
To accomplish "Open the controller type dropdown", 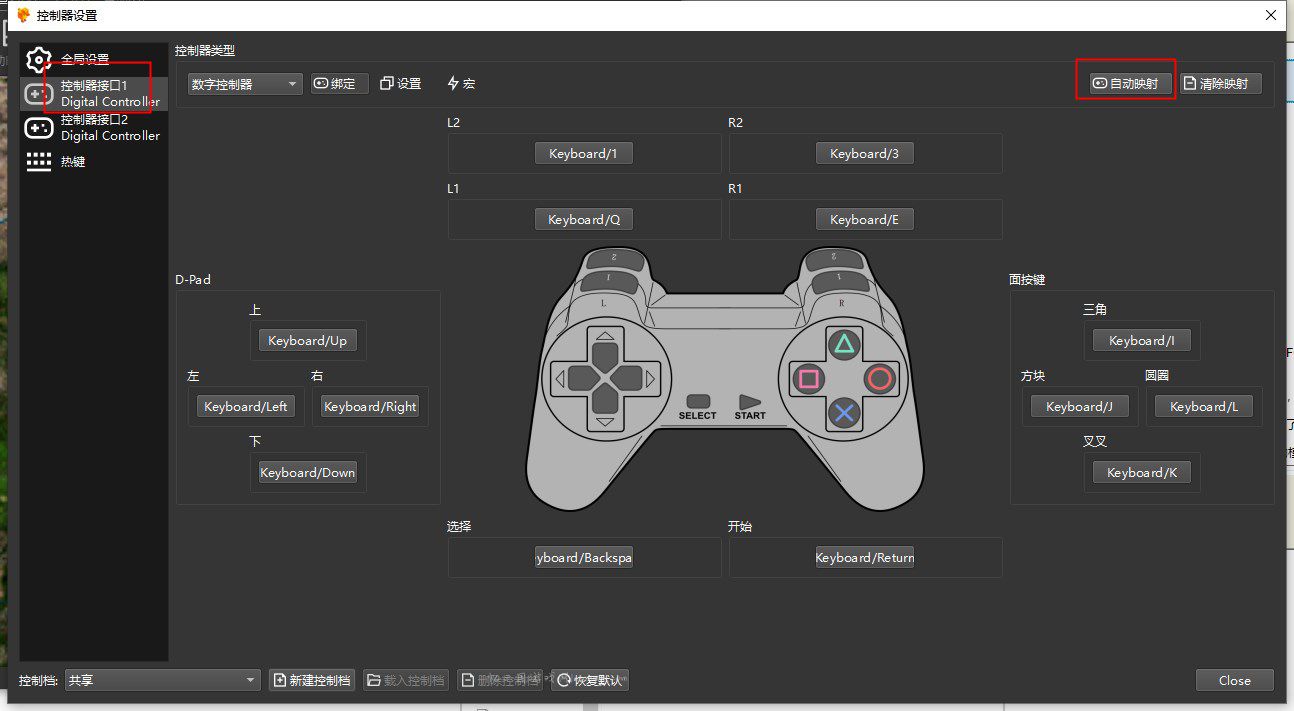I will (245, 84).
